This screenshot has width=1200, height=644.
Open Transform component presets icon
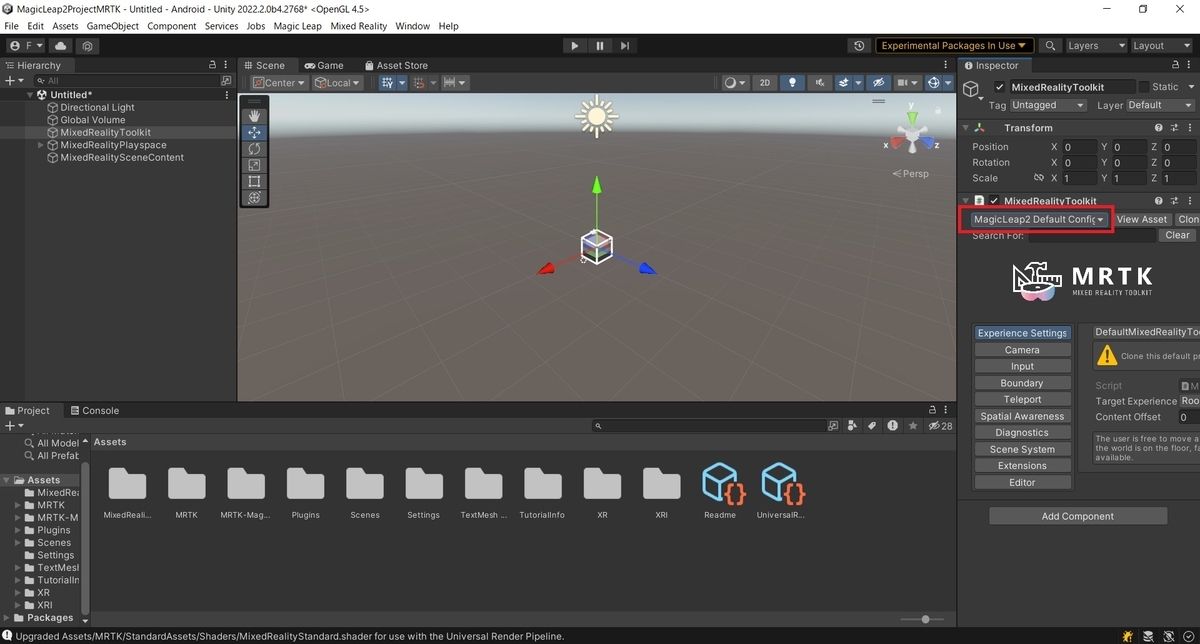1174,128
